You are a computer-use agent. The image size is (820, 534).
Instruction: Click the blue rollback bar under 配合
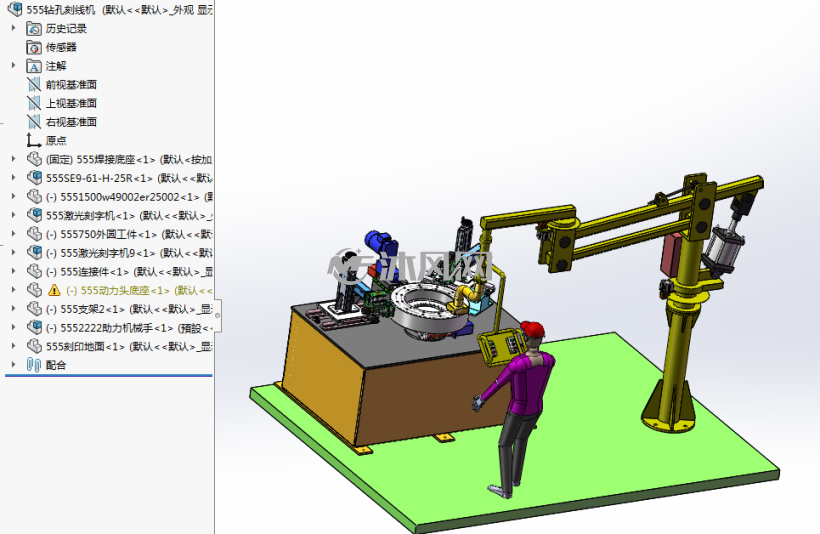(109, 375)
